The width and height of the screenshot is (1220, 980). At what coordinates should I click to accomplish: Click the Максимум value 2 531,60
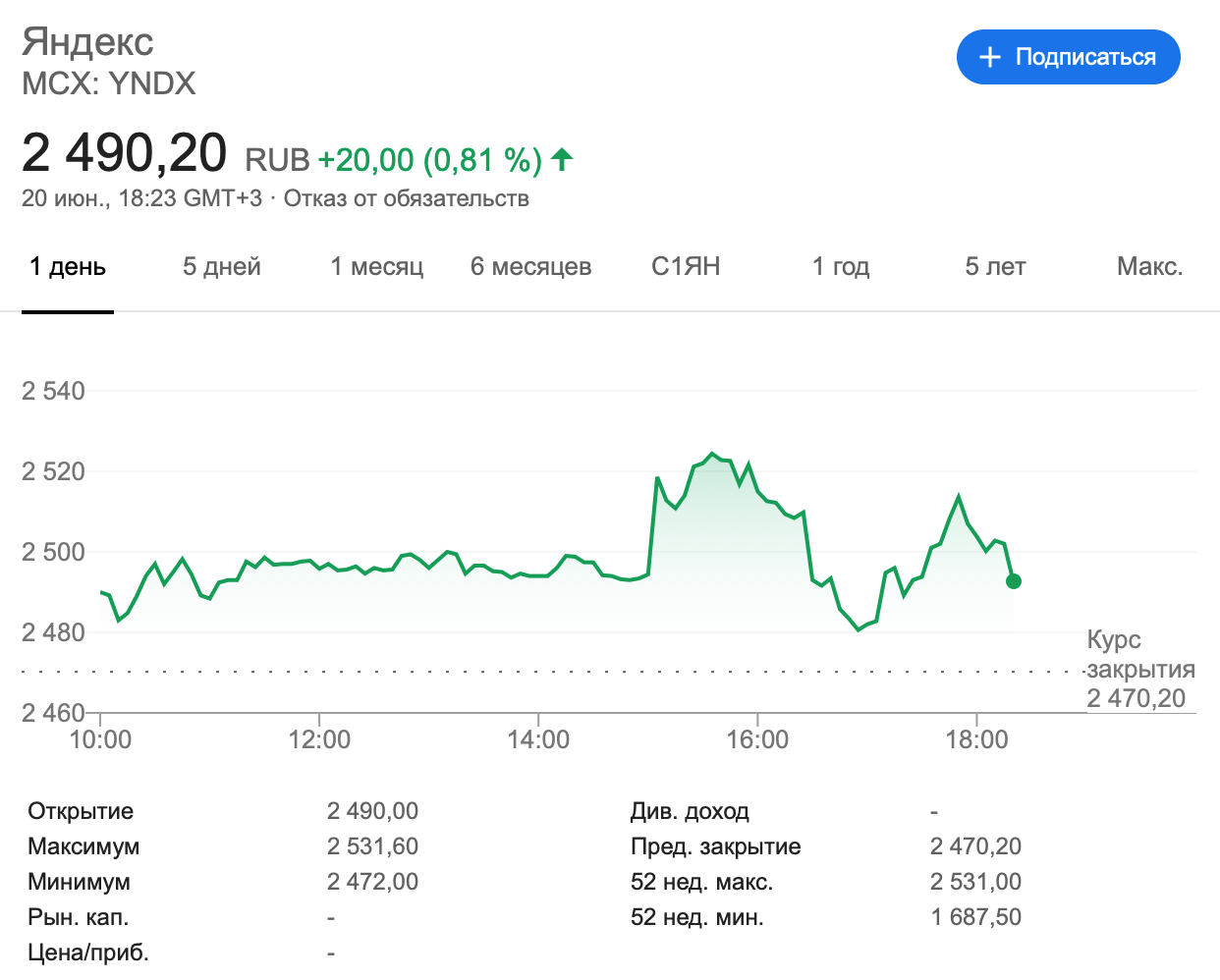tap(373, 846)
